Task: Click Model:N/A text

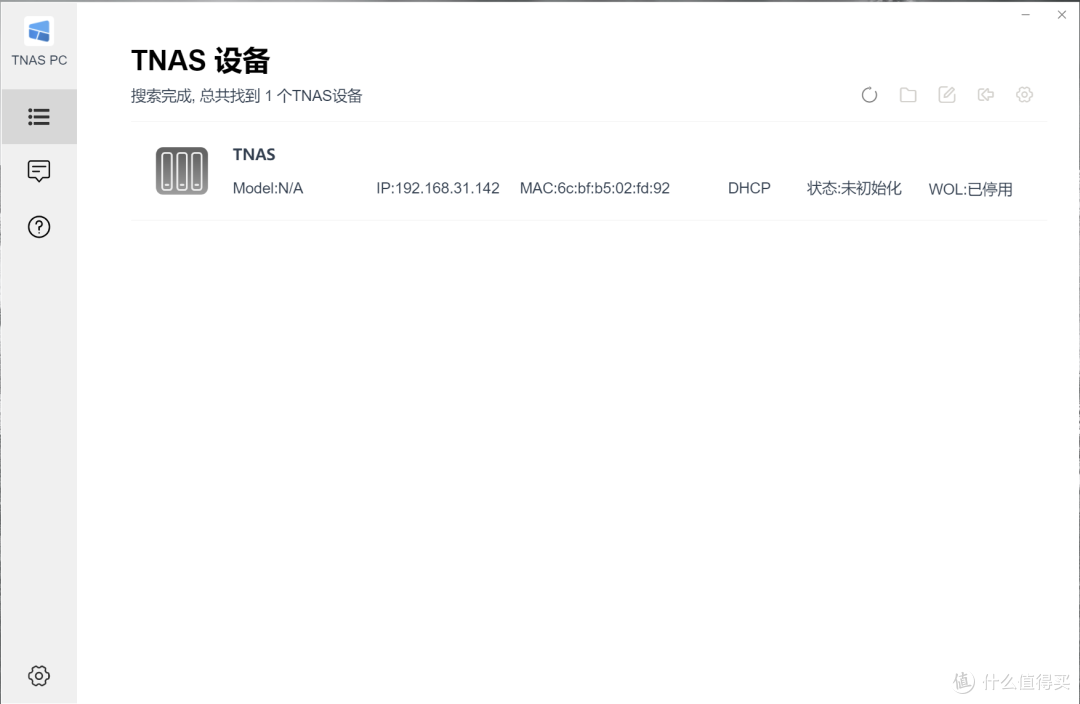Action: click(x=268, y=188)
